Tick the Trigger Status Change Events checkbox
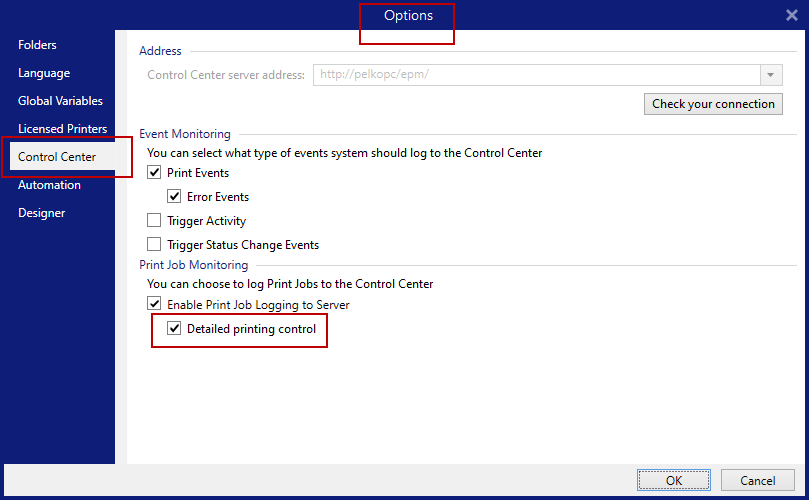 click(x=154, y=245)
